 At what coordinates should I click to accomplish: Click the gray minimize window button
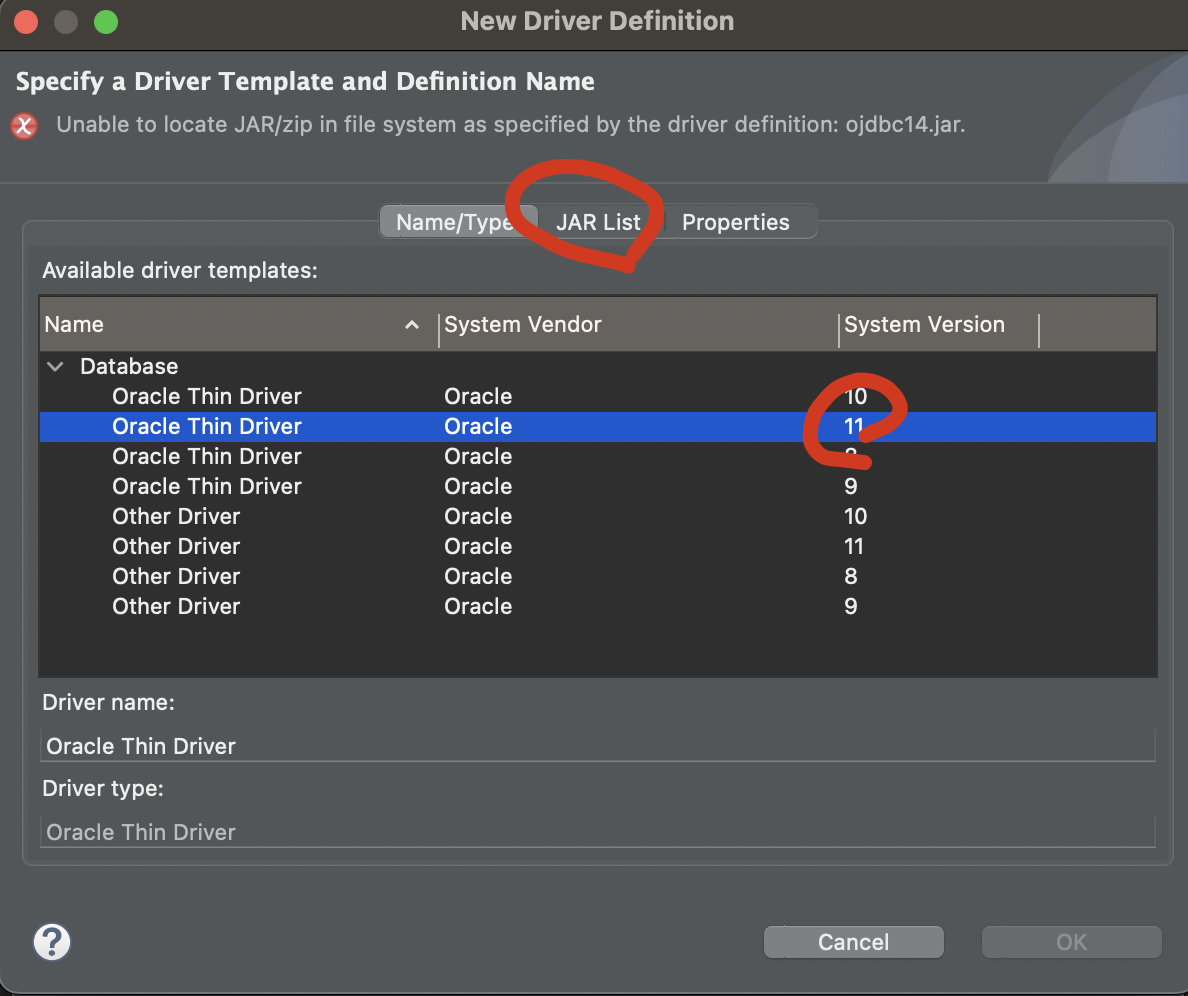[66, 22]
